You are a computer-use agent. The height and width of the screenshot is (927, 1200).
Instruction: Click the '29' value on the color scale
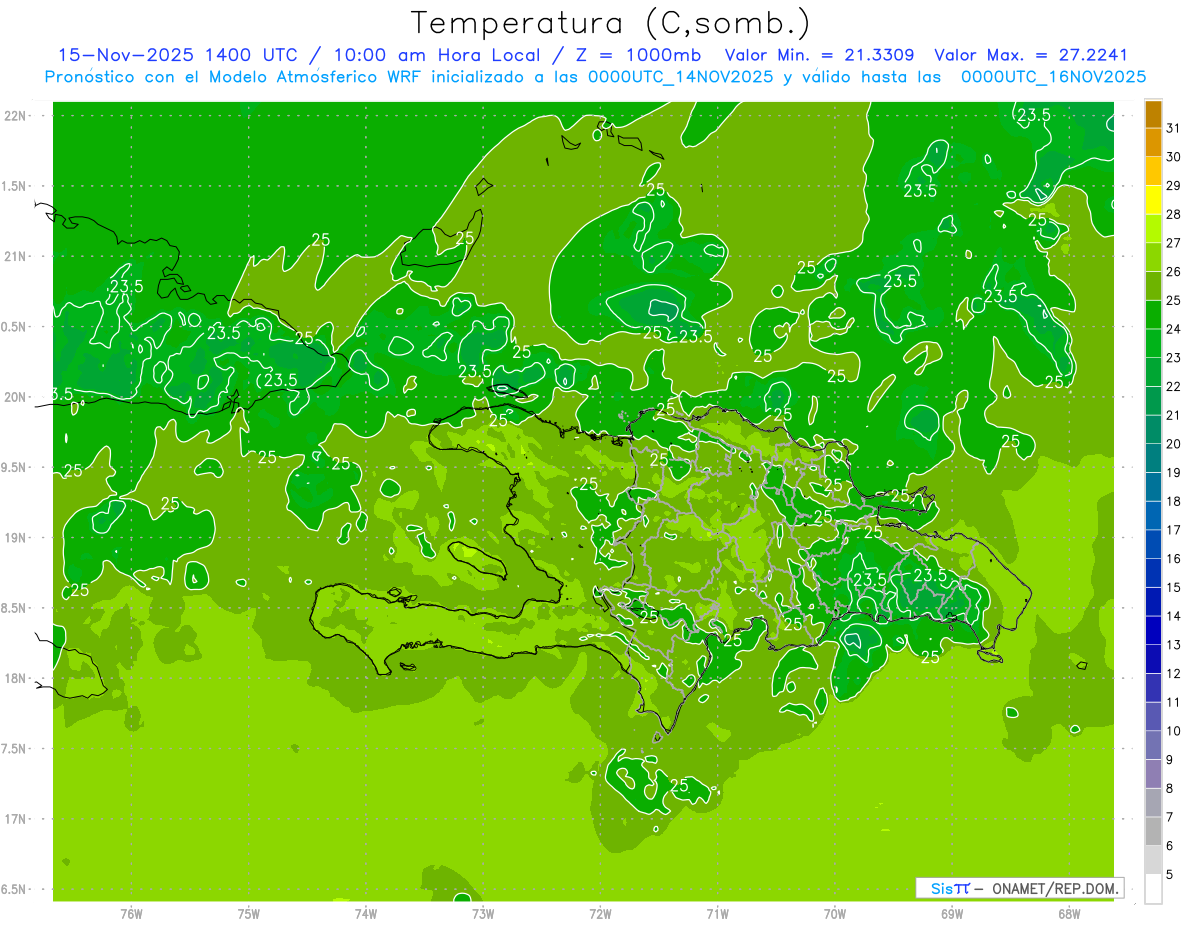pos(1174,185)
